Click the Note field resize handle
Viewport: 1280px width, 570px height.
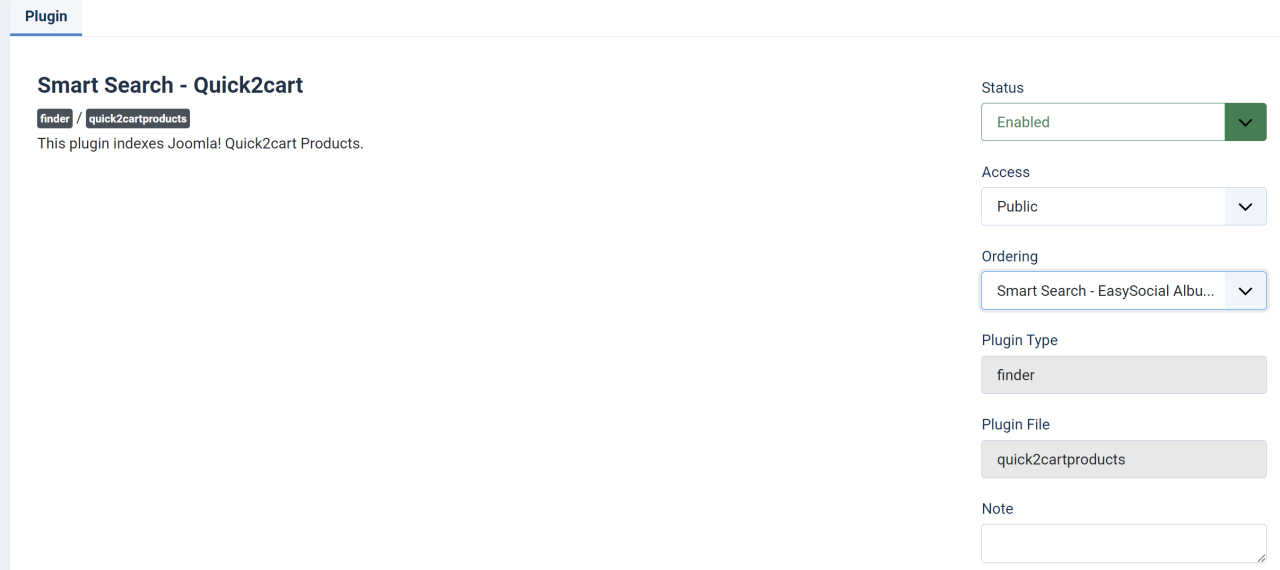pos(1261,558)
